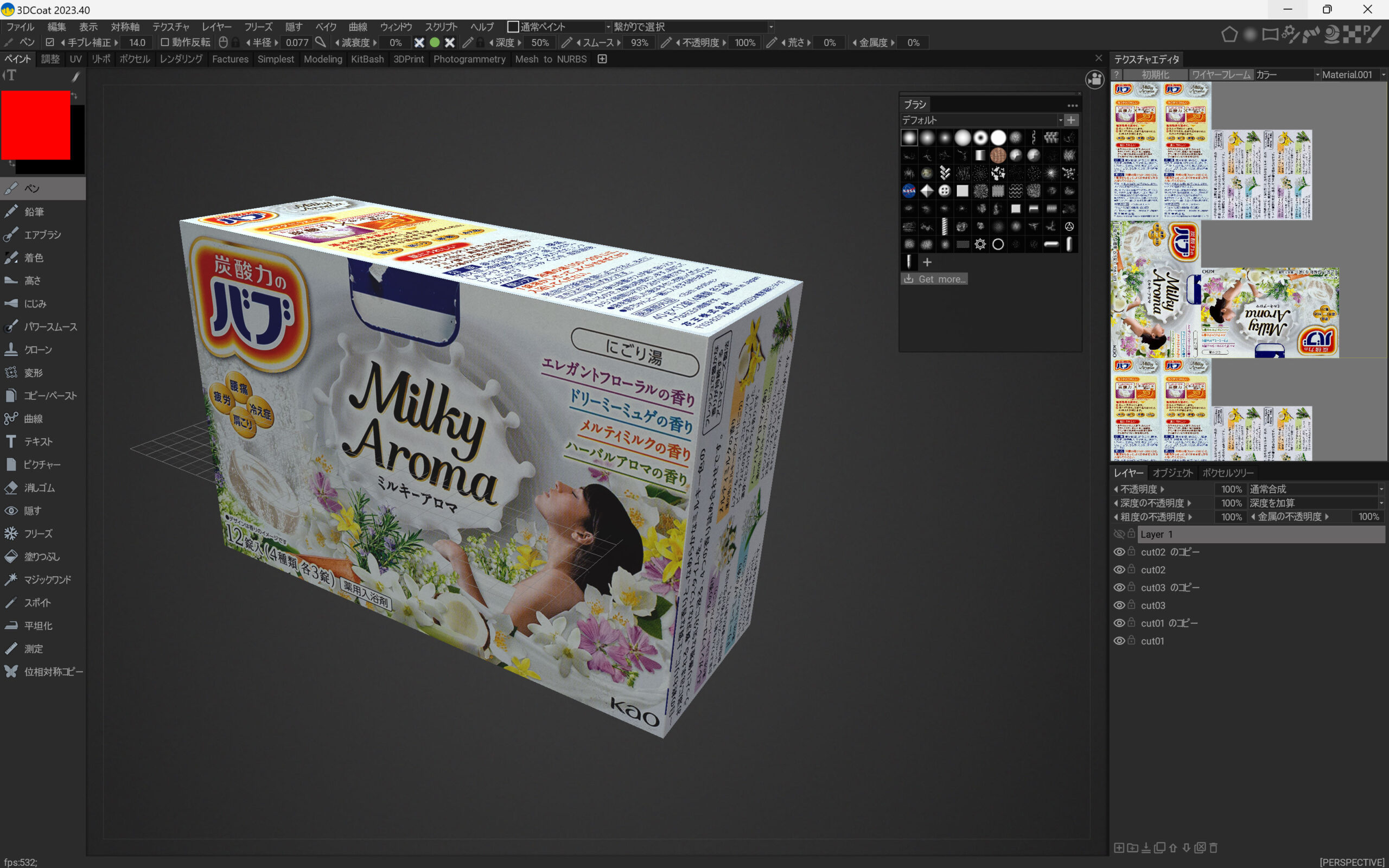
Task: Select the エアブラシ airbrush tool
Action: (x=41, y=235)
